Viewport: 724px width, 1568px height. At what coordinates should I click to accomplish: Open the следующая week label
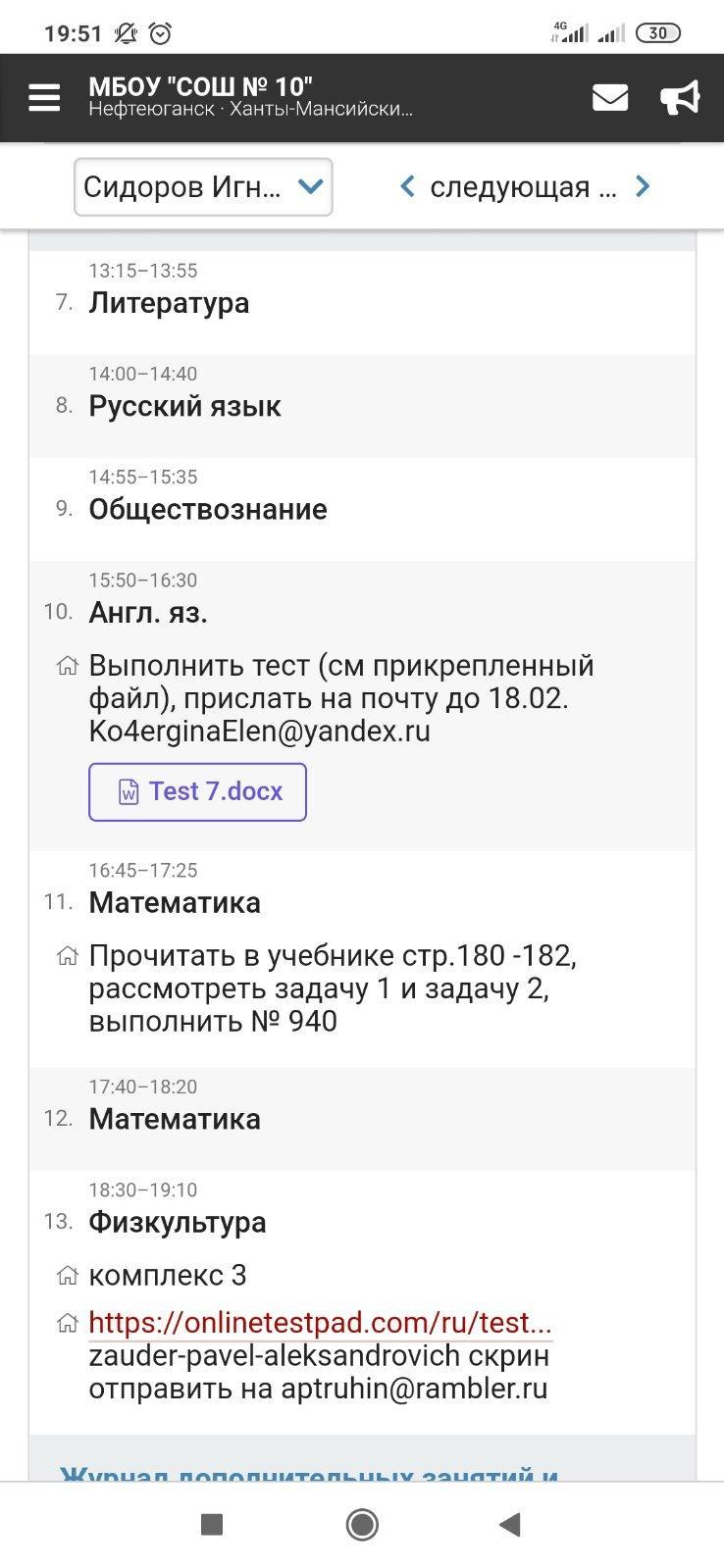523,186
